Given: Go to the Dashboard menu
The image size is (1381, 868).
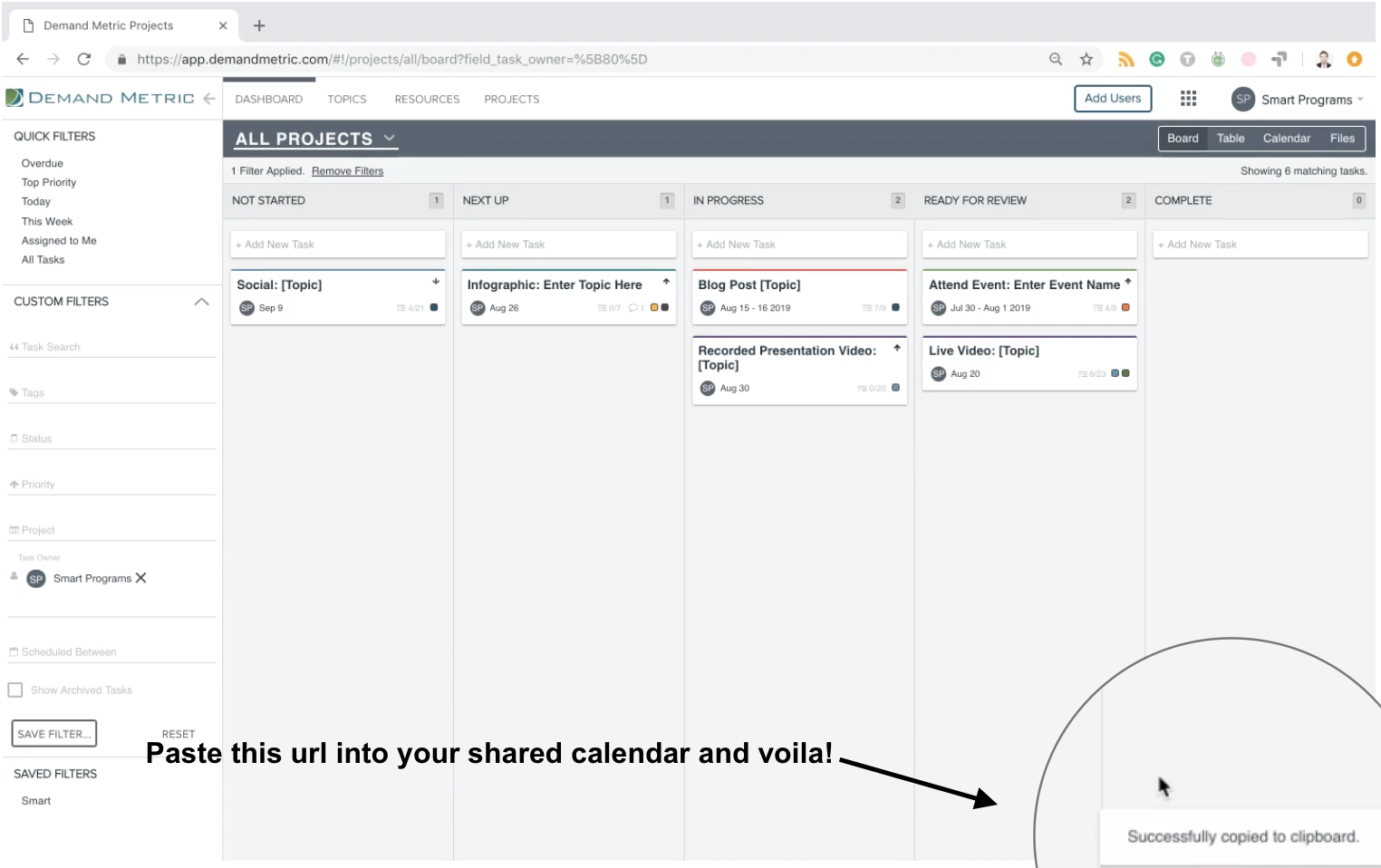Looking at the screenshot, I should [269, 99].
